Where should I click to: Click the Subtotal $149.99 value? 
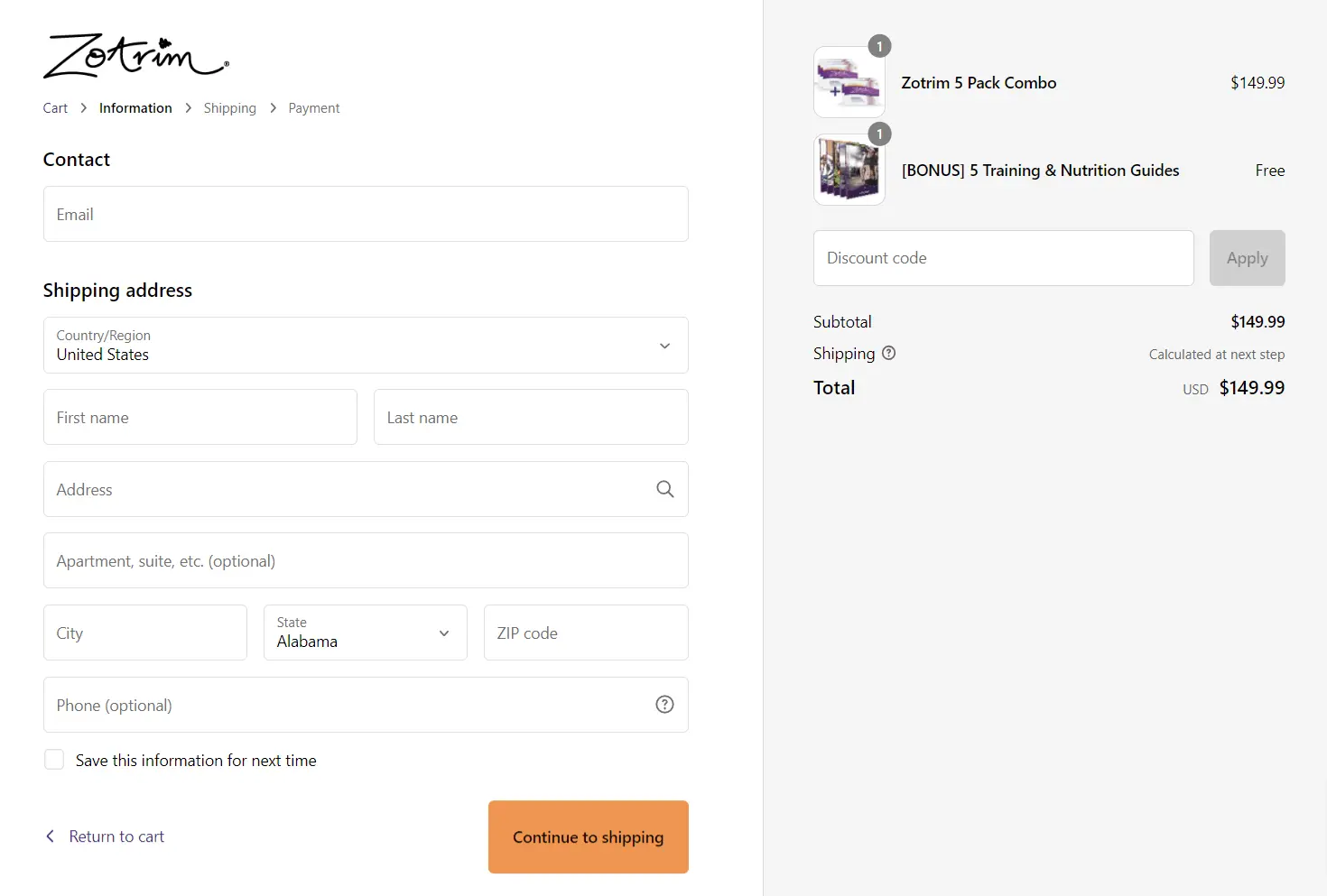(x=1257, y=322)
